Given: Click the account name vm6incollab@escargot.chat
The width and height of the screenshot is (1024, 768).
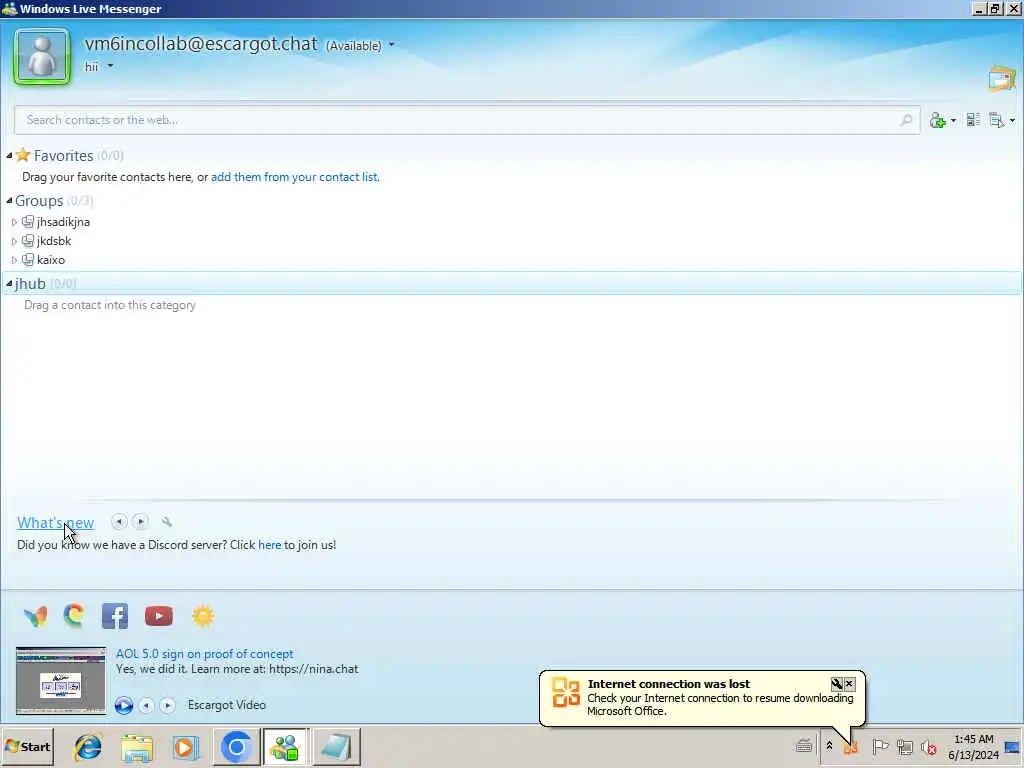Looking at the screenshot, I should click(x=201, y=44).
